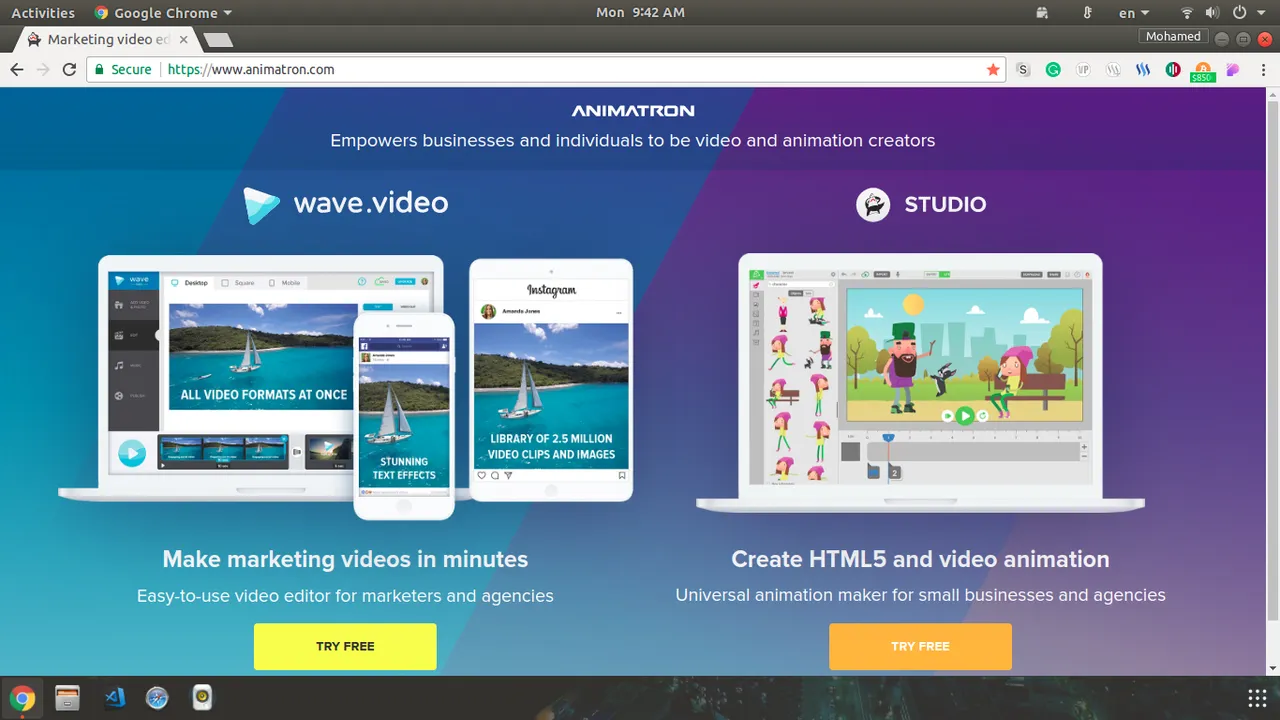Click the yellow TRY FREE button
This screenshot has width=1280, height=720.
click(345, 646)
